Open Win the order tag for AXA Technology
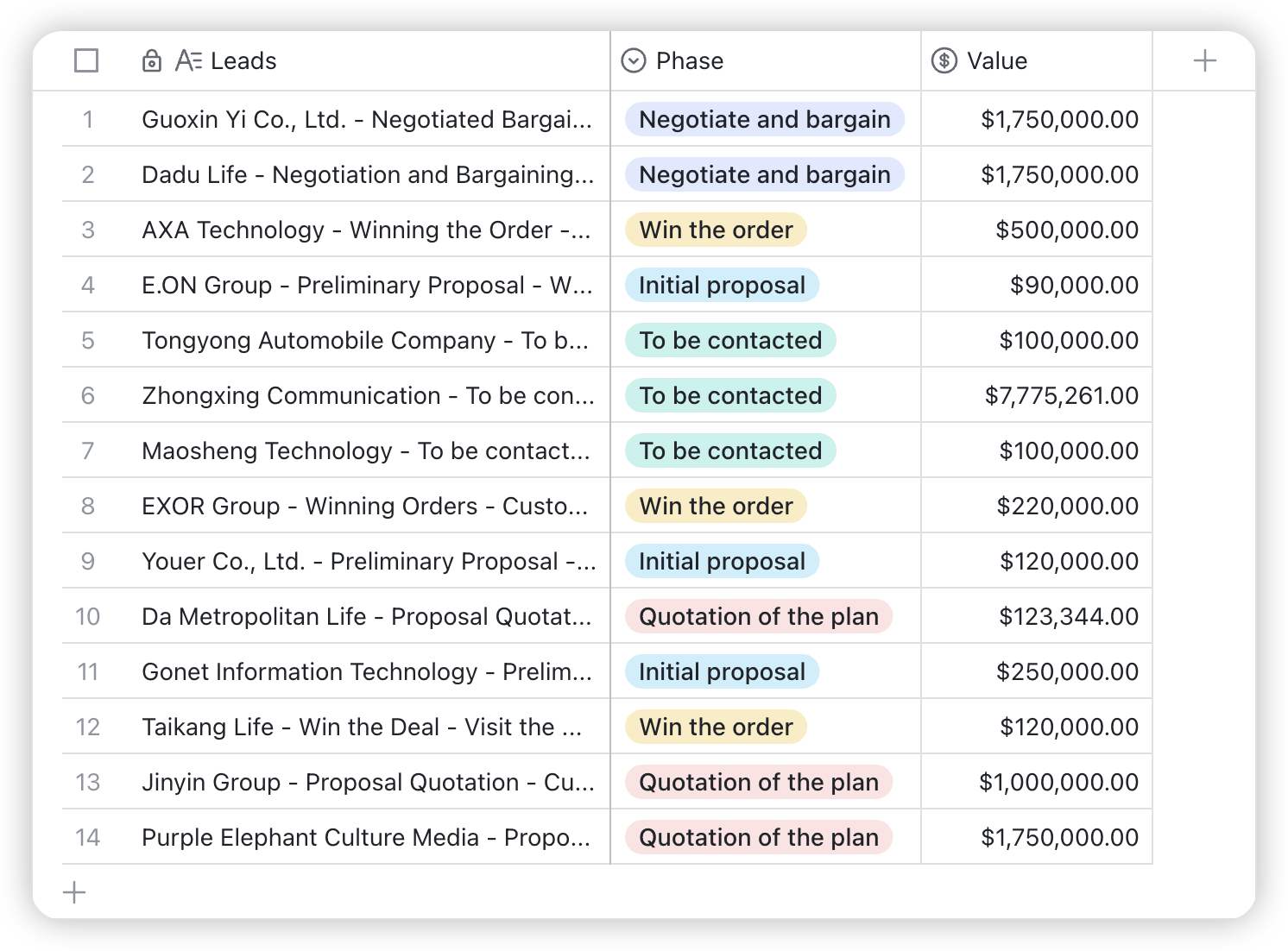The width and height of the screenshot is (1288, 951). coord(716,230)
